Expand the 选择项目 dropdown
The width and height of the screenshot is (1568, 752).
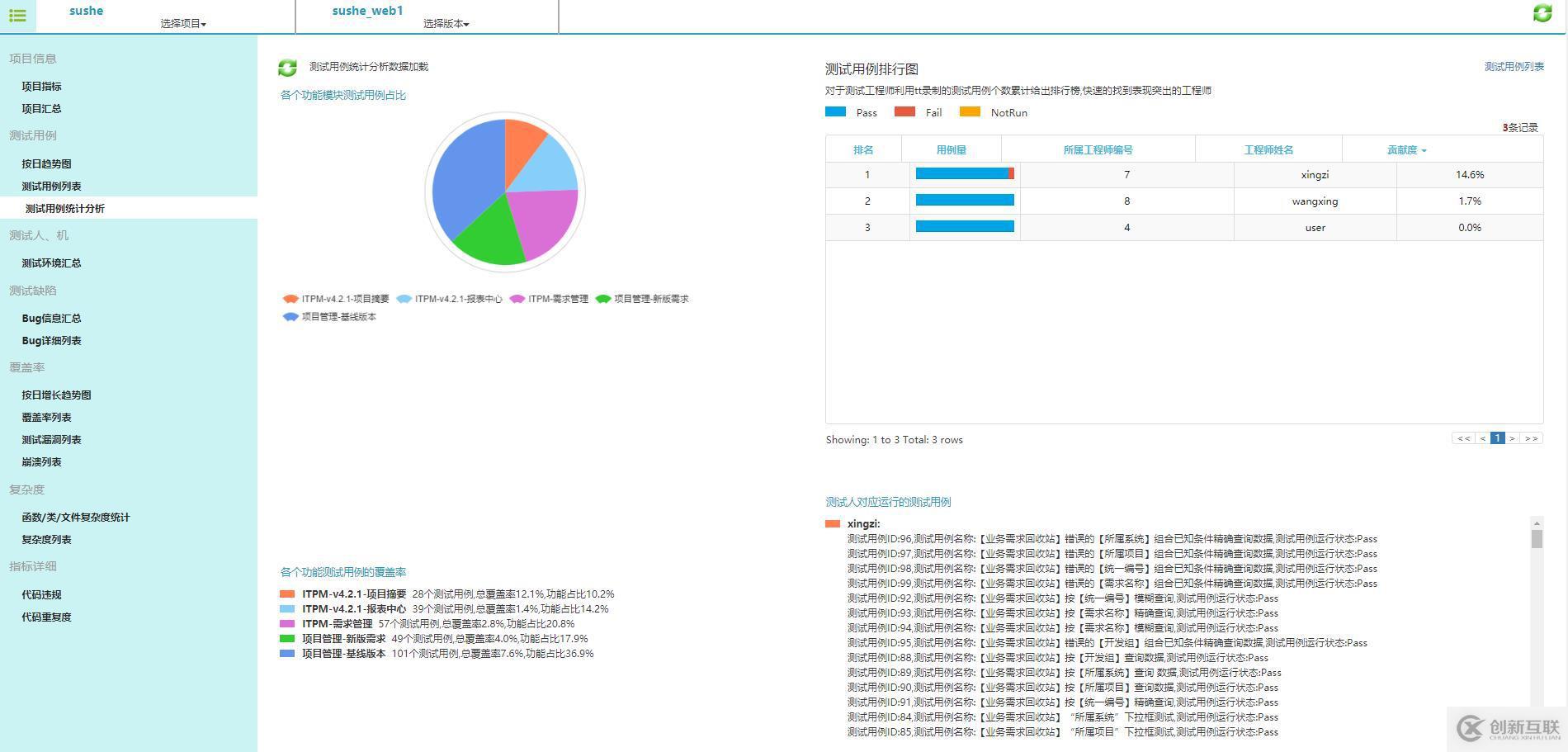tap(183, 24)
